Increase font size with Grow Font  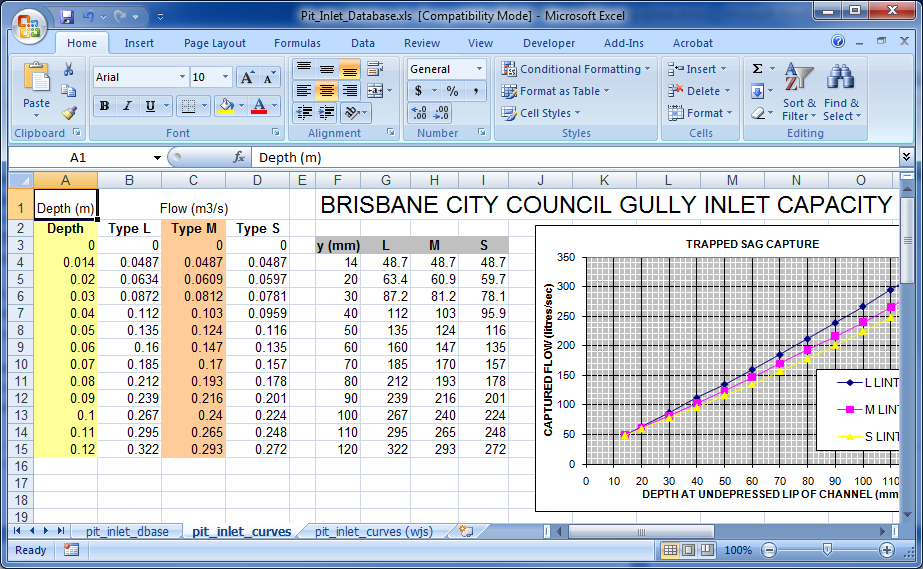click(x=247, y=77)
